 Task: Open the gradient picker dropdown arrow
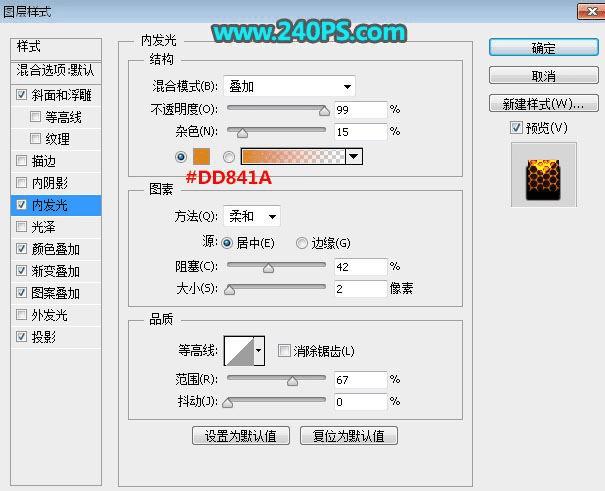[354, 157]
